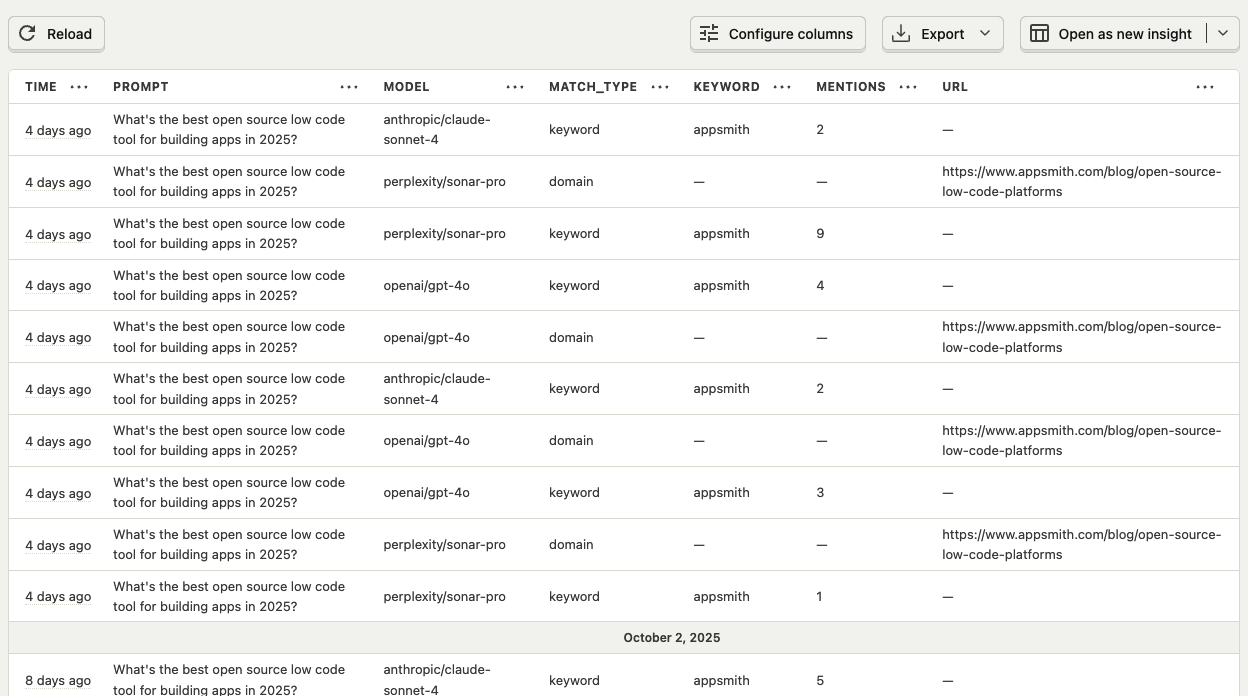Click the '8 days ago' timestamp

click(x=58, y=681)
